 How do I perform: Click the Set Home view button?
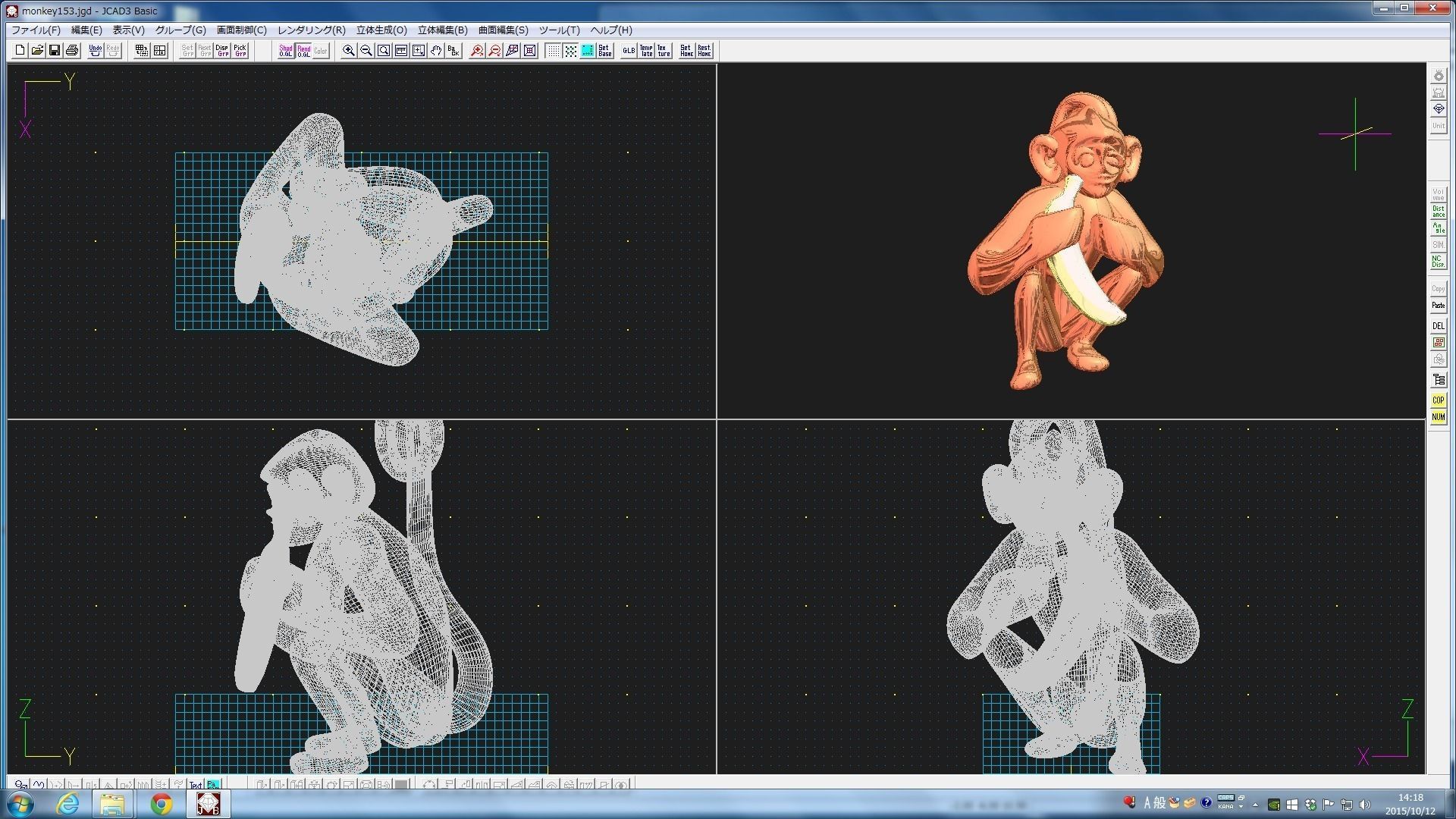click(686, 51)
